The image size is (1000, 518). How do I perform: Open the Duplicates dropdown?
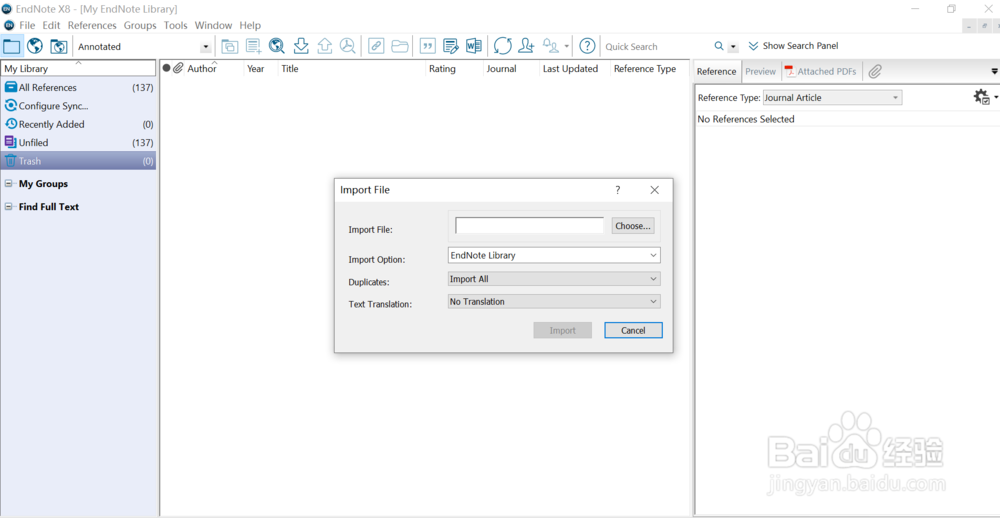pyautogui.click(x=554, y=279)
